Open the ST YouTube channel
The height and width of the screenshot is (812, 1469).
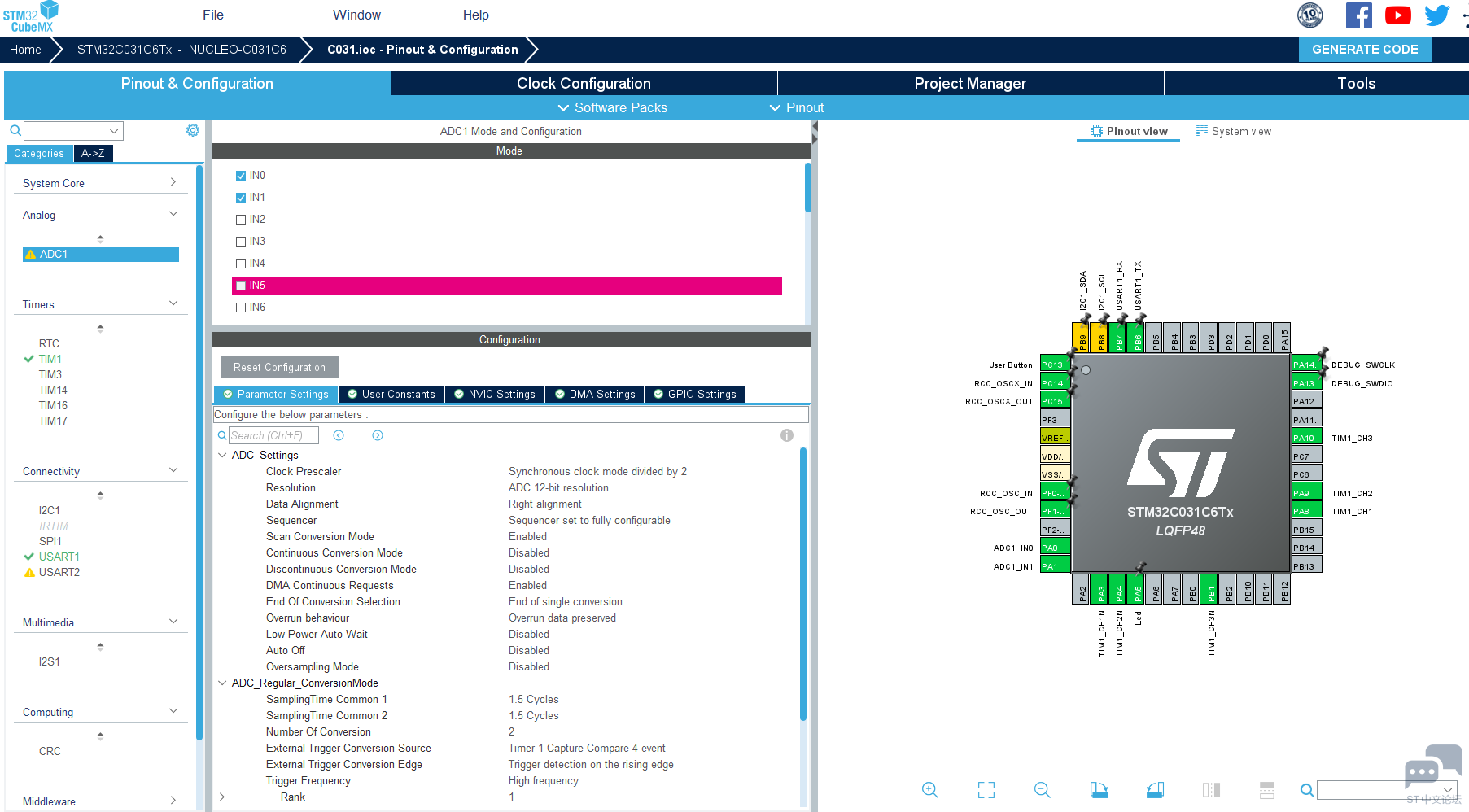pyautogui.click(x=1398, y=15)
